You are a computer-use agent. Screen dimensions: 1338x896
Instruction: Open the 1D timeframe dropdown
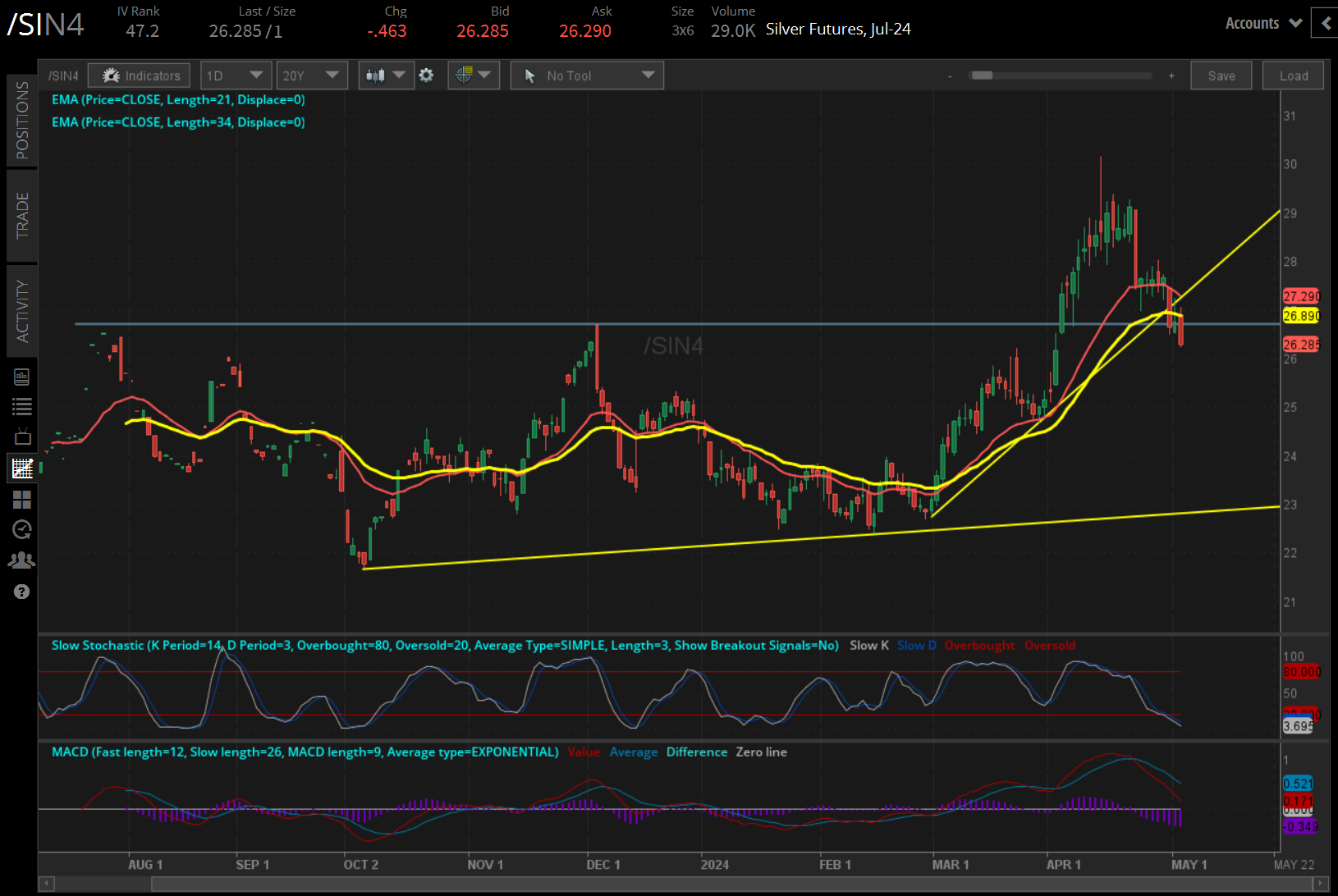(x=236, y=75)
